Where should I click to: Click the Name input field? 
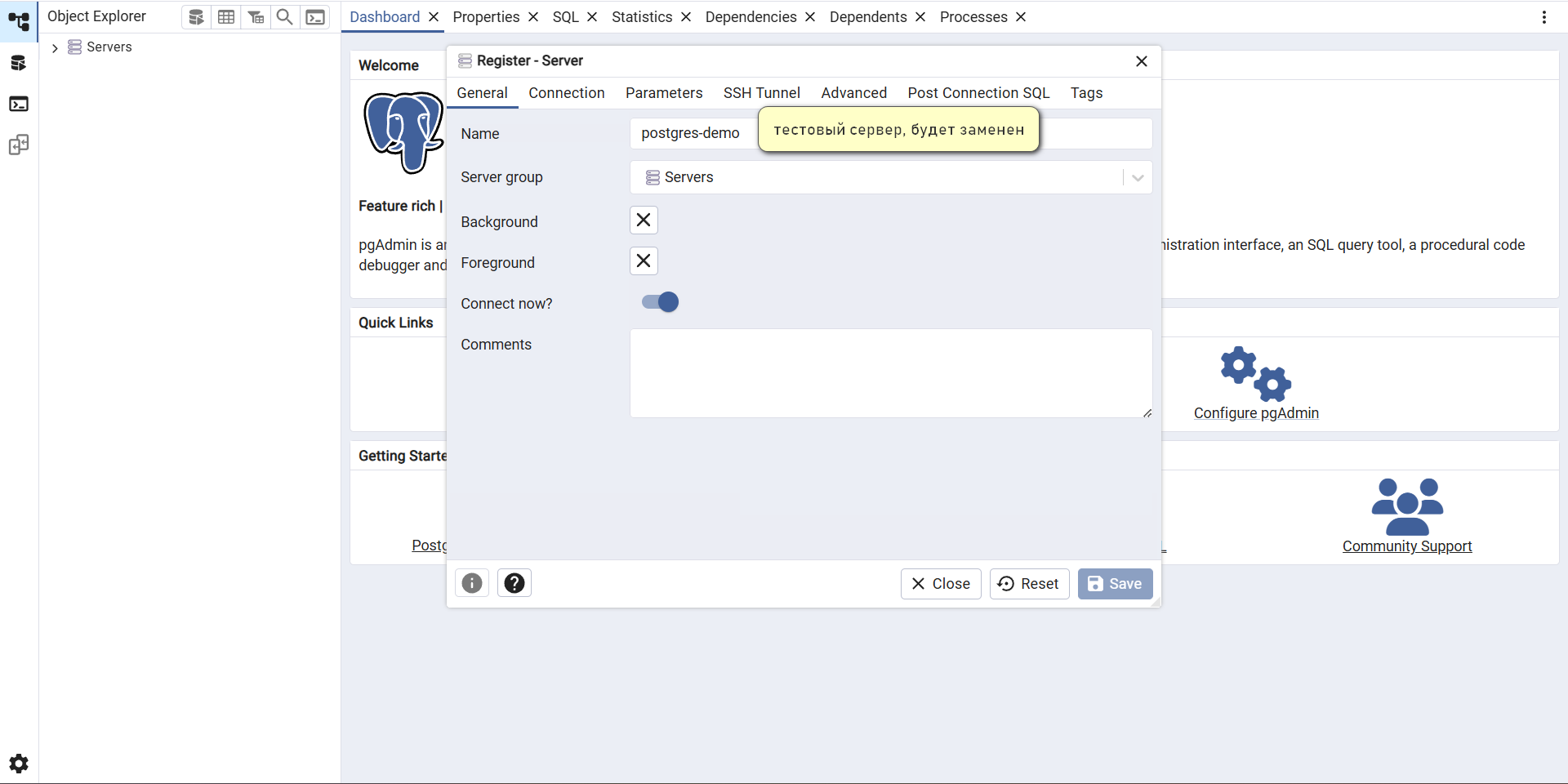(891, 134)
